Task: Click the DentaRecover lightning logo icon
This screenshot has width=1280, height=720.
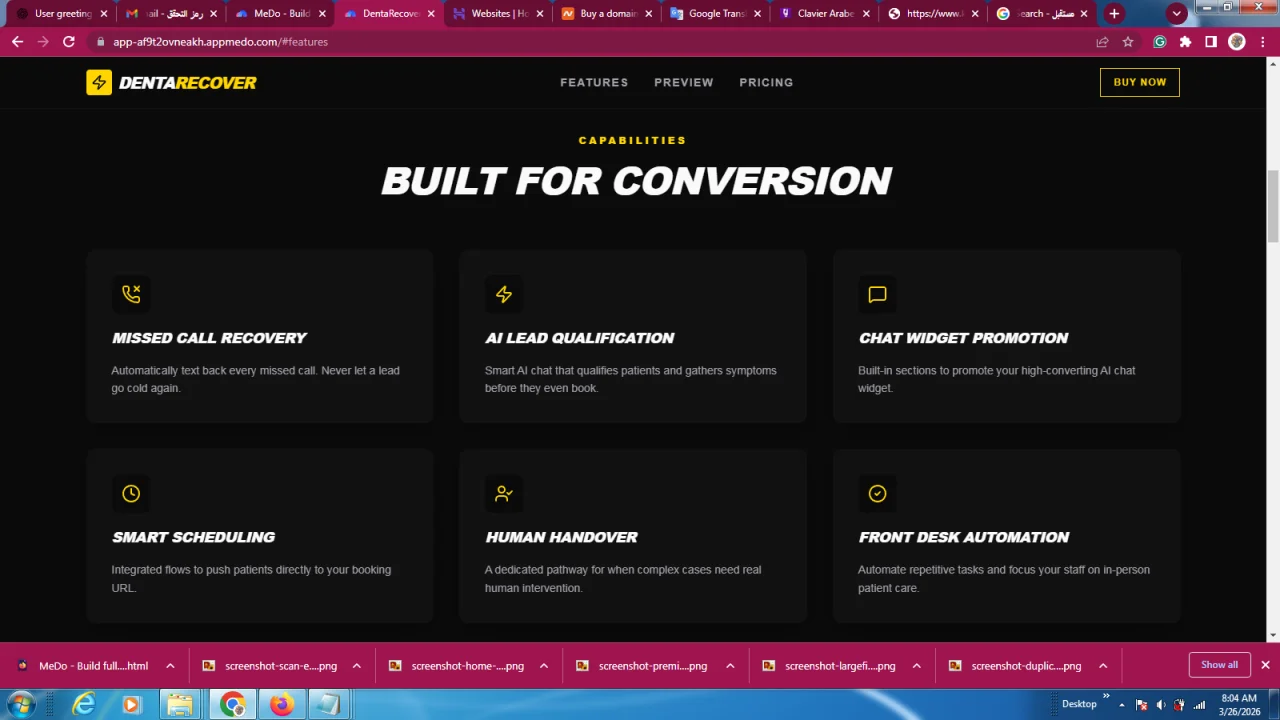Action: (99, 82)
